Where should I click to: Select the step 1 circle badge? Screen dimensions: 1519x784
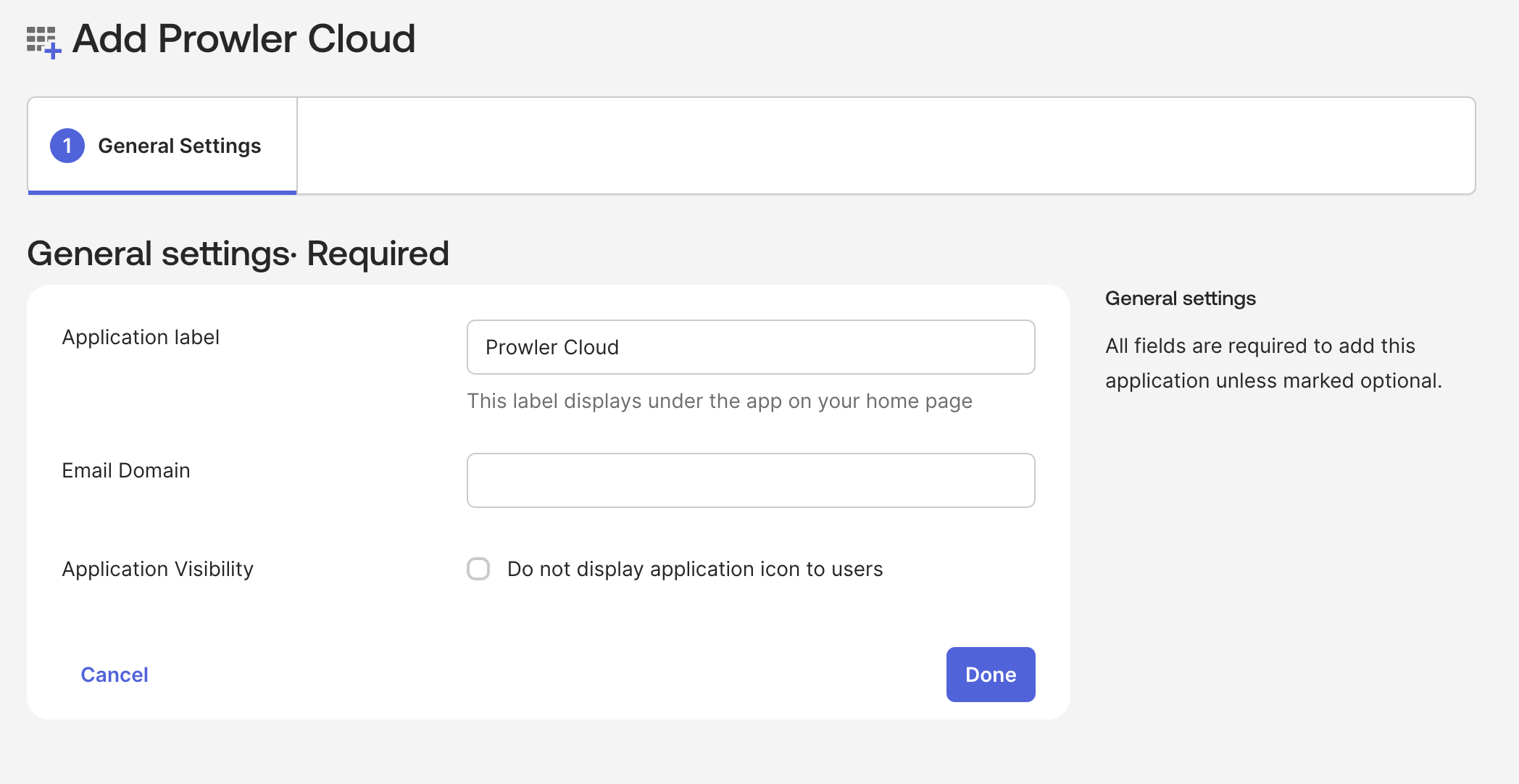pyautogui.click(x=67, y=146)
